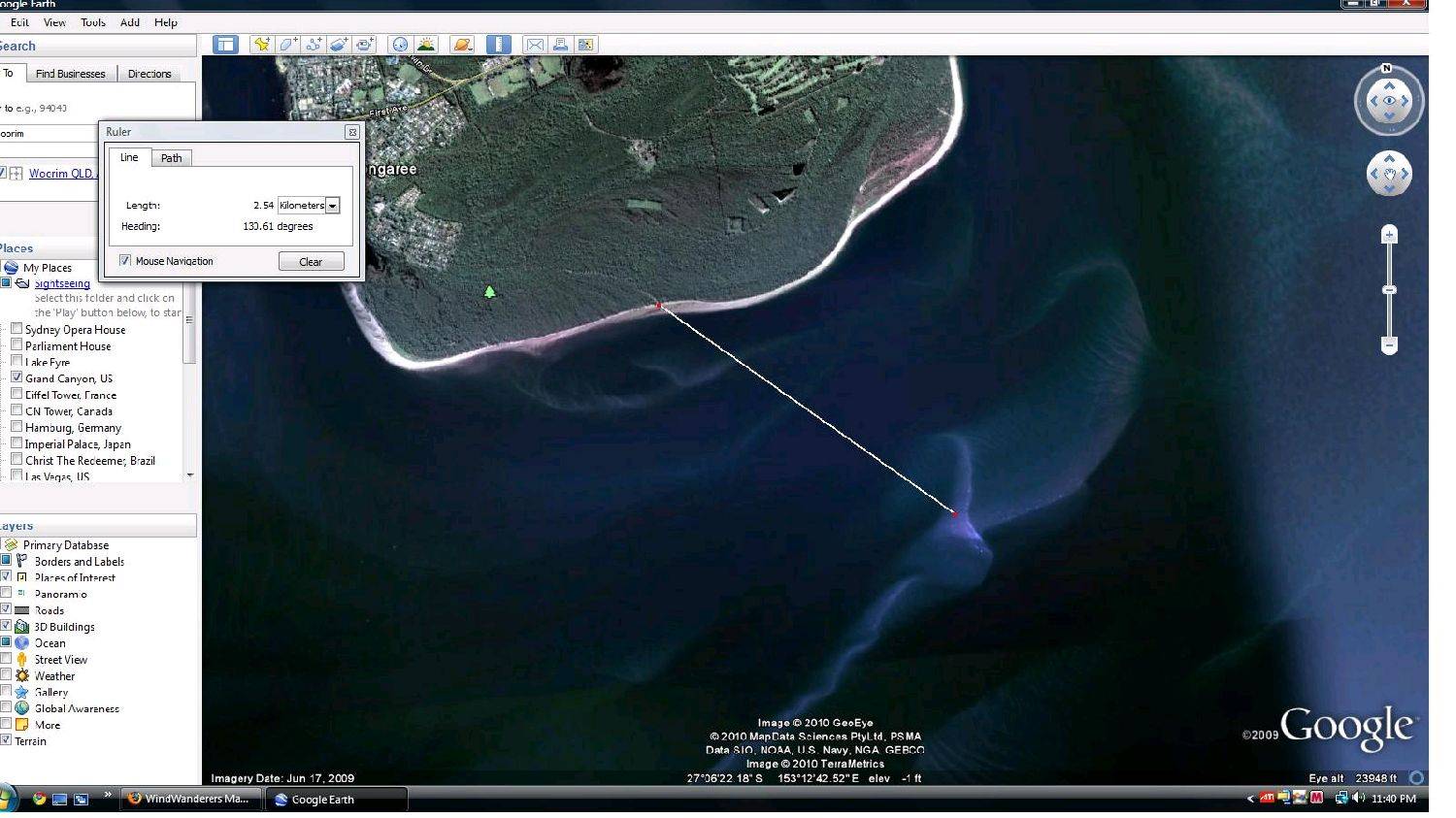Image resolution: width=1456 pixels, height=818 pixels.
Task: Enable the Street View layer checkbox
Action: click(x=6, y=659)
